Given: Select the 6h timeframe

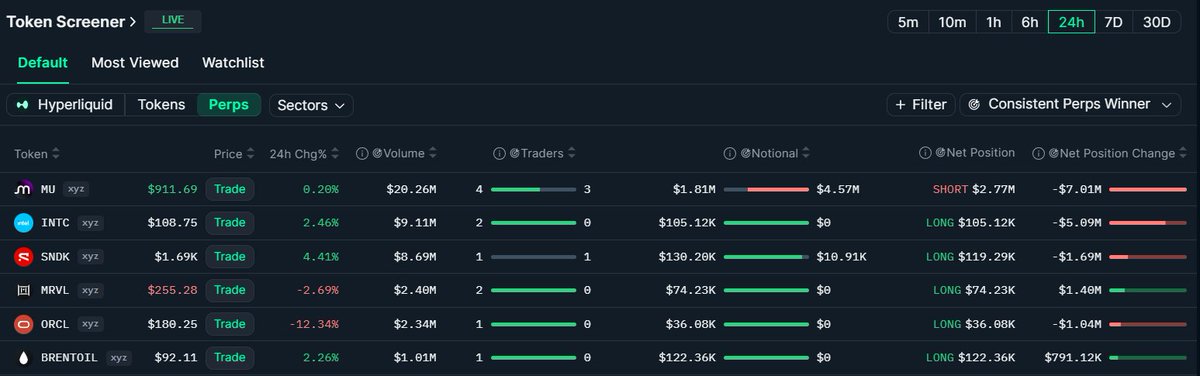Looking at the screenshot, I should [1029, 21].
